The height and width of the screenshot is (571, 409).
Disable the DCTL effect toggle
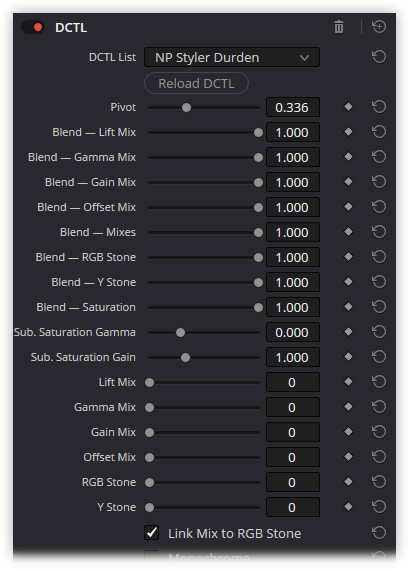[x=33, y=27]
